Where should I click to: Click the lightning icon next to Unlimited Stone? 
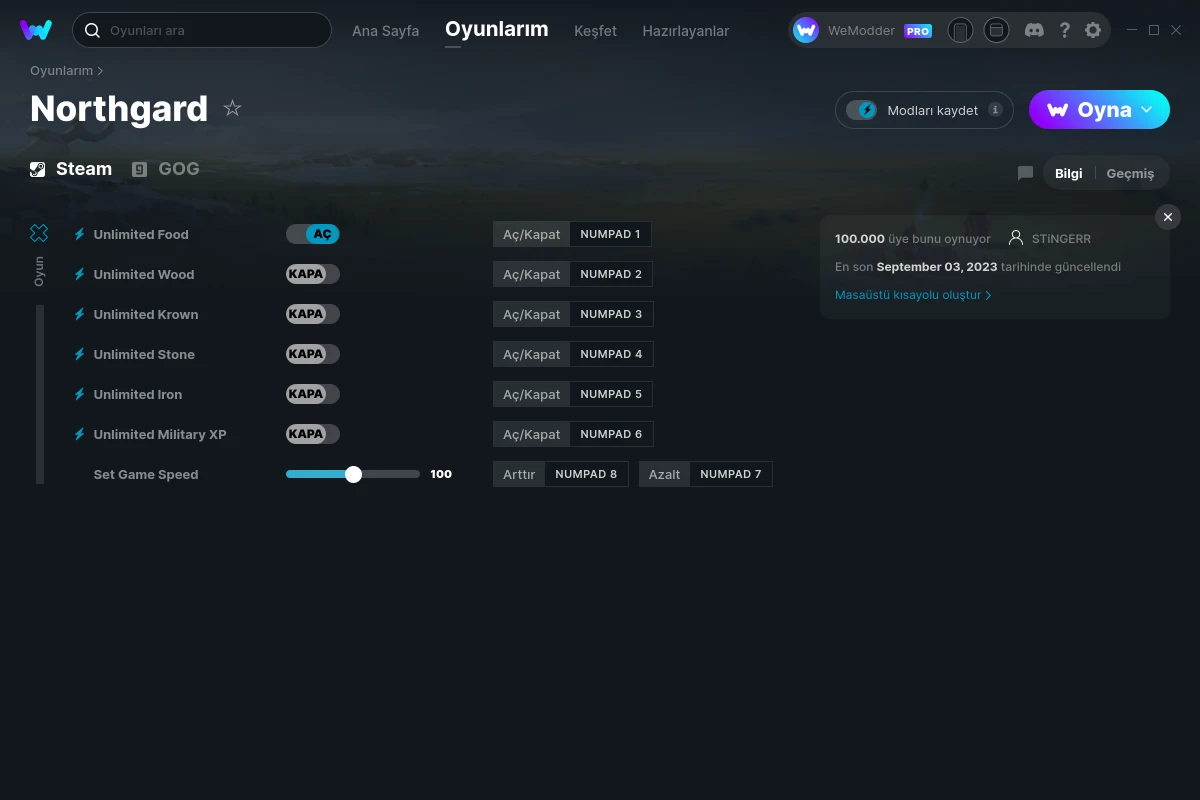tap(79, 354)
